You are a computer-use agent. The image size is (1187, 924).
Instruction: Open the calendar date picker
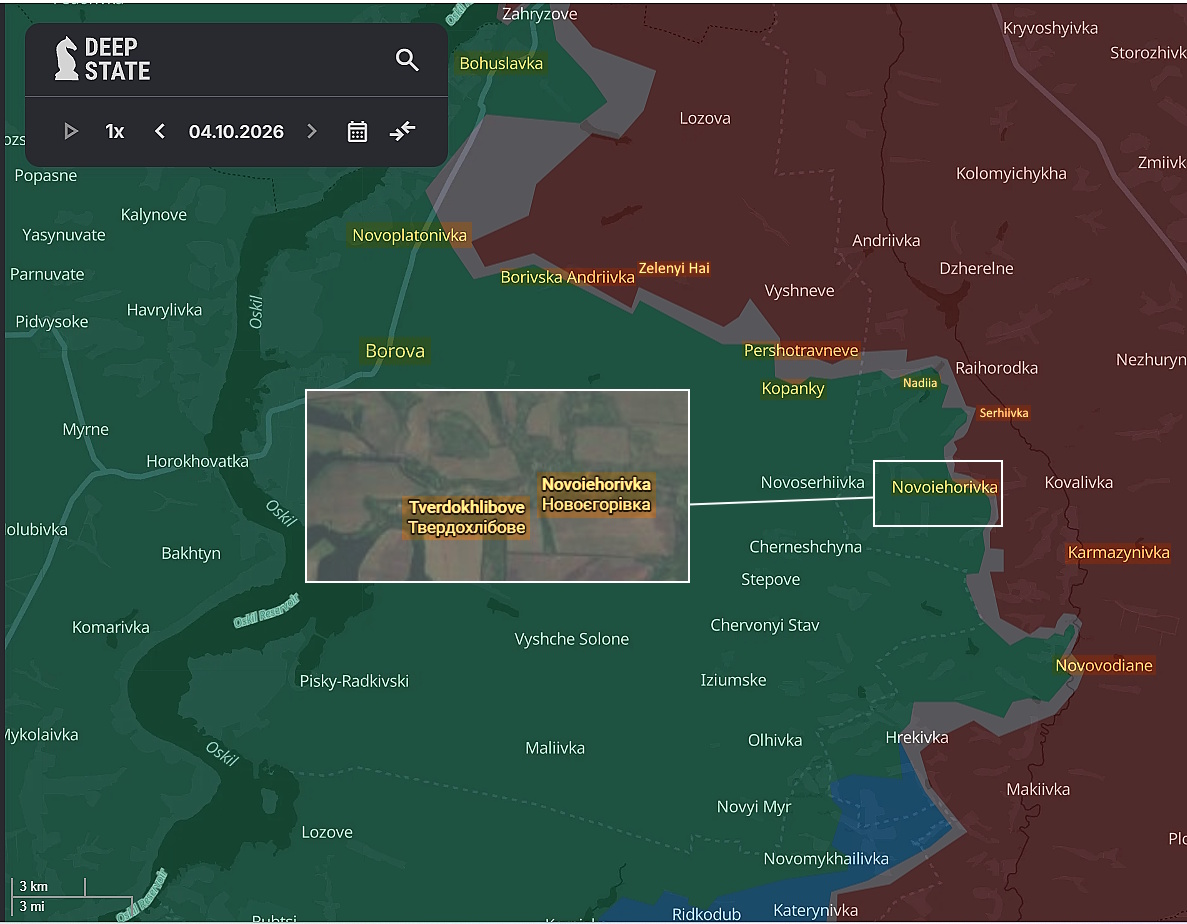[357, 132]
